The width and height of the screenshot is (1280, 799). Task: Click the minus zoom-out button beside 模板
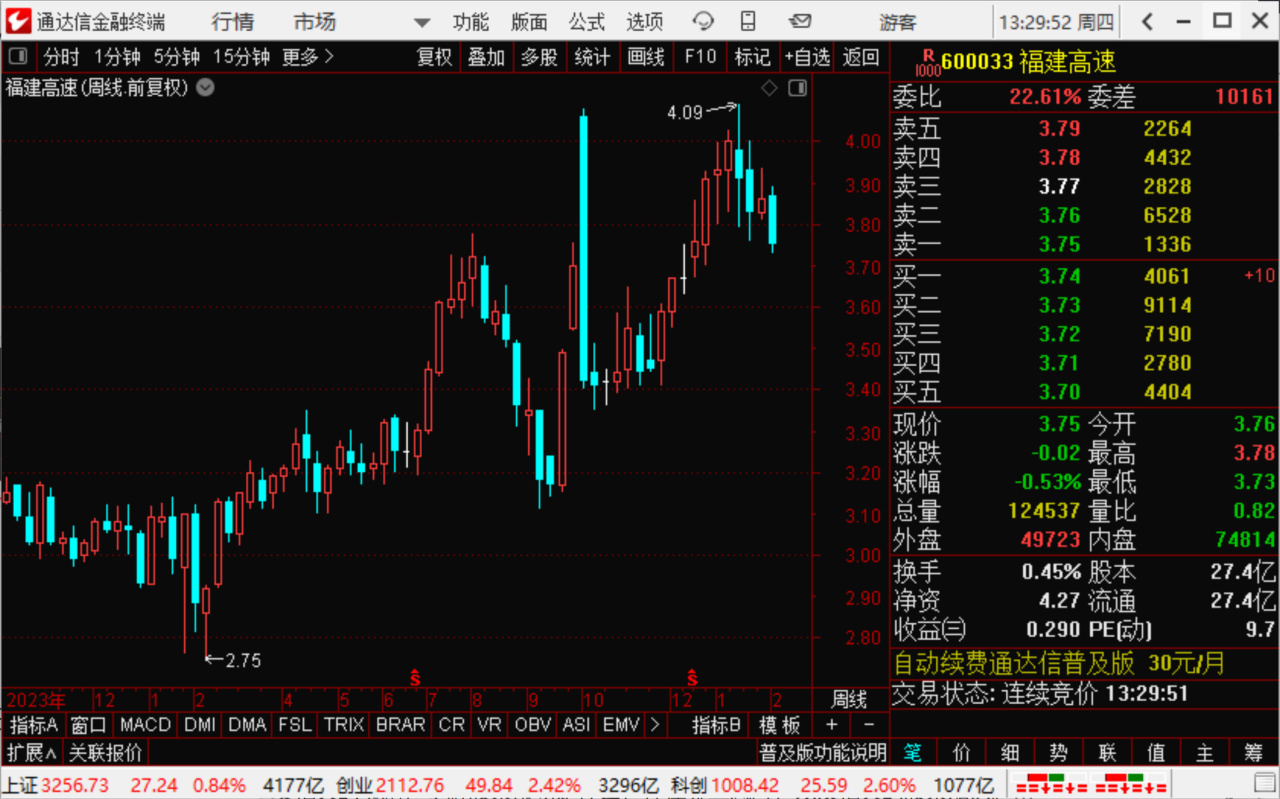point(868,724)
